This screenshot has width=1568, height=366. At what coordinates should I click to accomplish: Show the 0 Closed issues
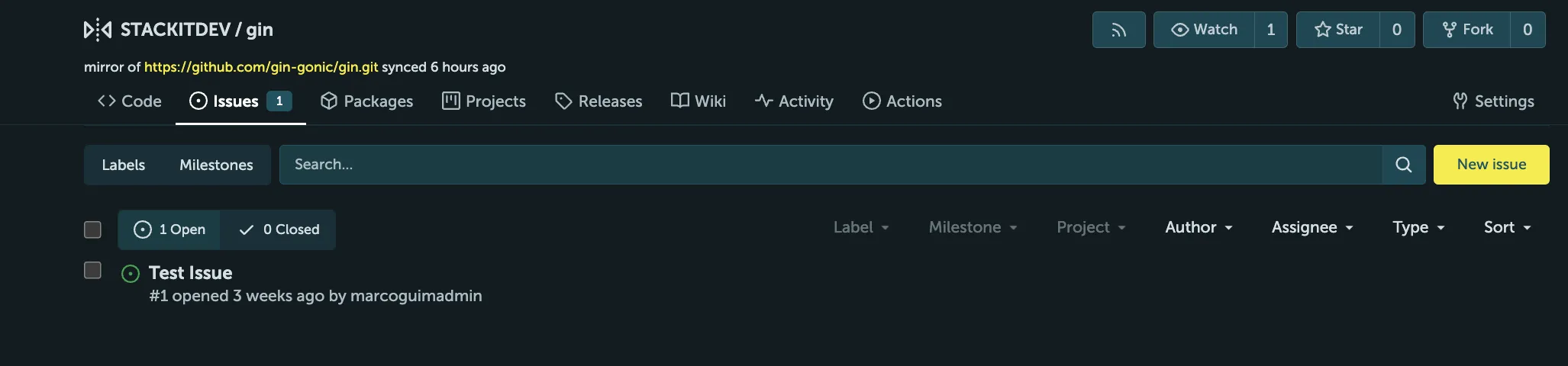pyautogui.click(x=279, y=230)
